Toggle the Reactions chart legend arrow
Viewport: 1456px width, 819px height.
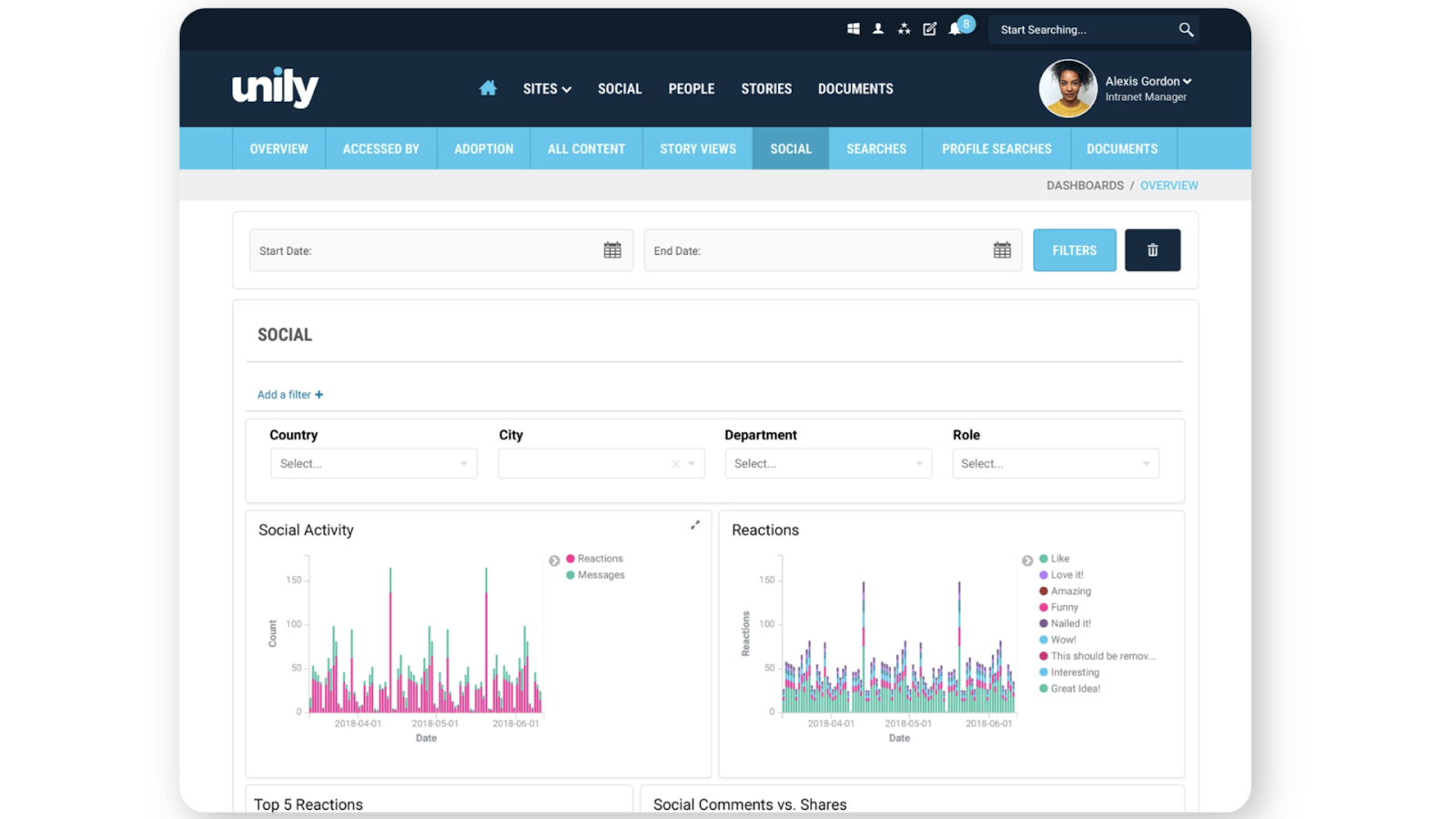[1027, 561]
